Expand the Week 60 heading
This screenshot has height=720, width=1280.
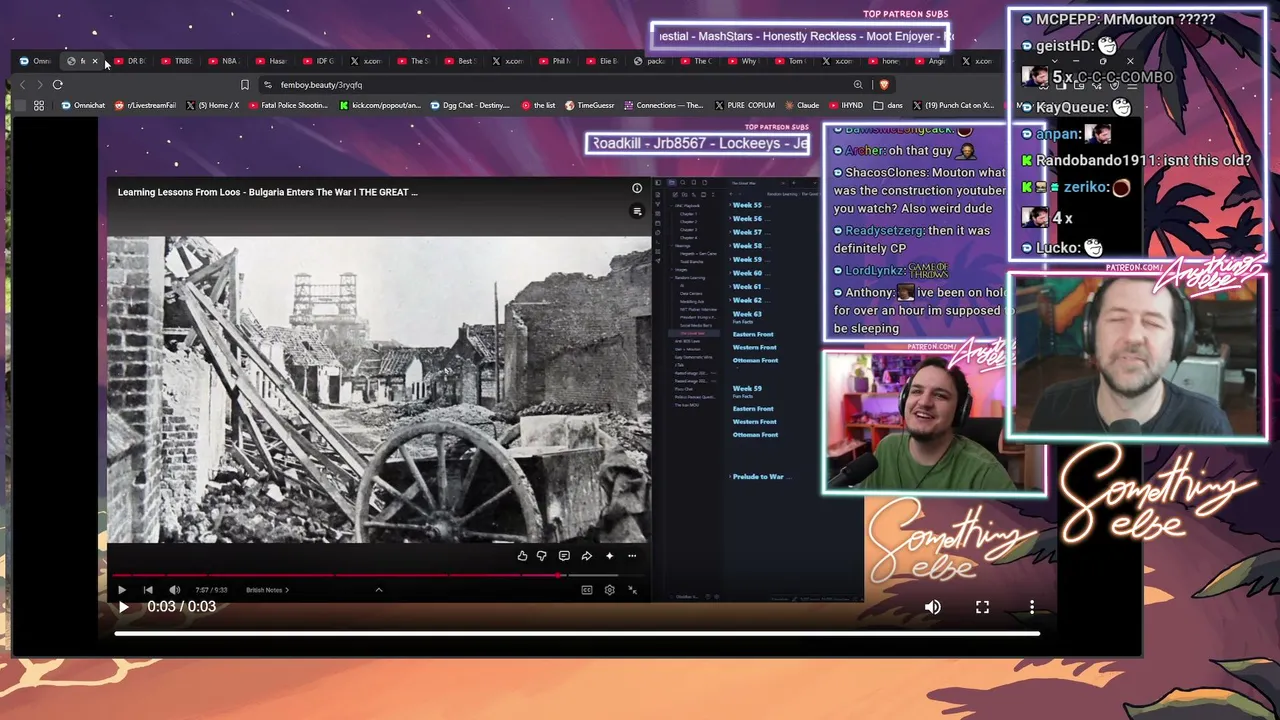tap(746, 273)
